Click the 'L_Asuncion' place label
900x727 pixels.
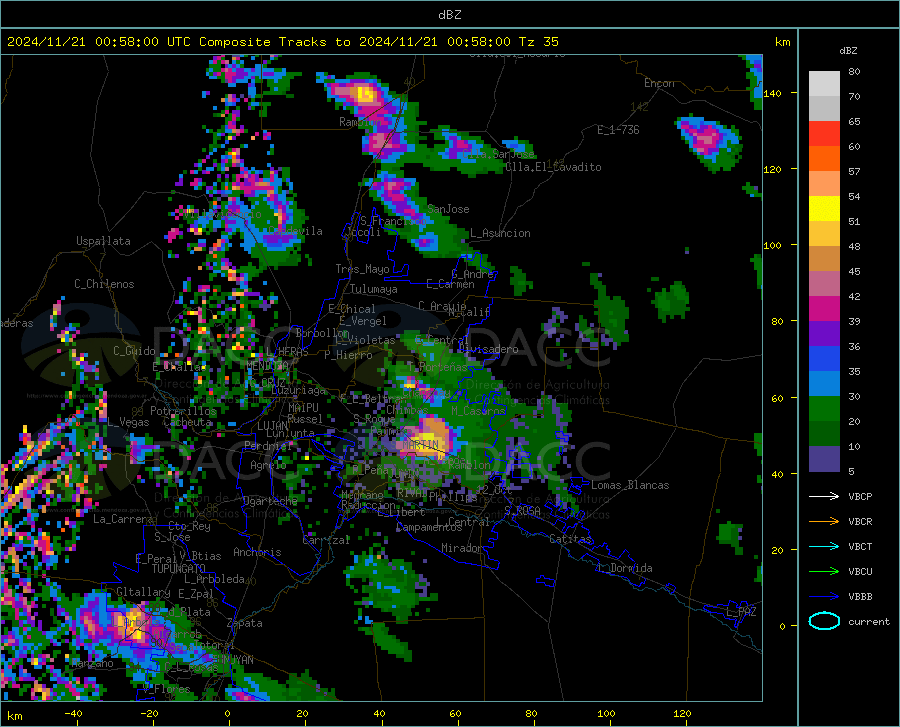pyautogui.click(x=500, y=233)
